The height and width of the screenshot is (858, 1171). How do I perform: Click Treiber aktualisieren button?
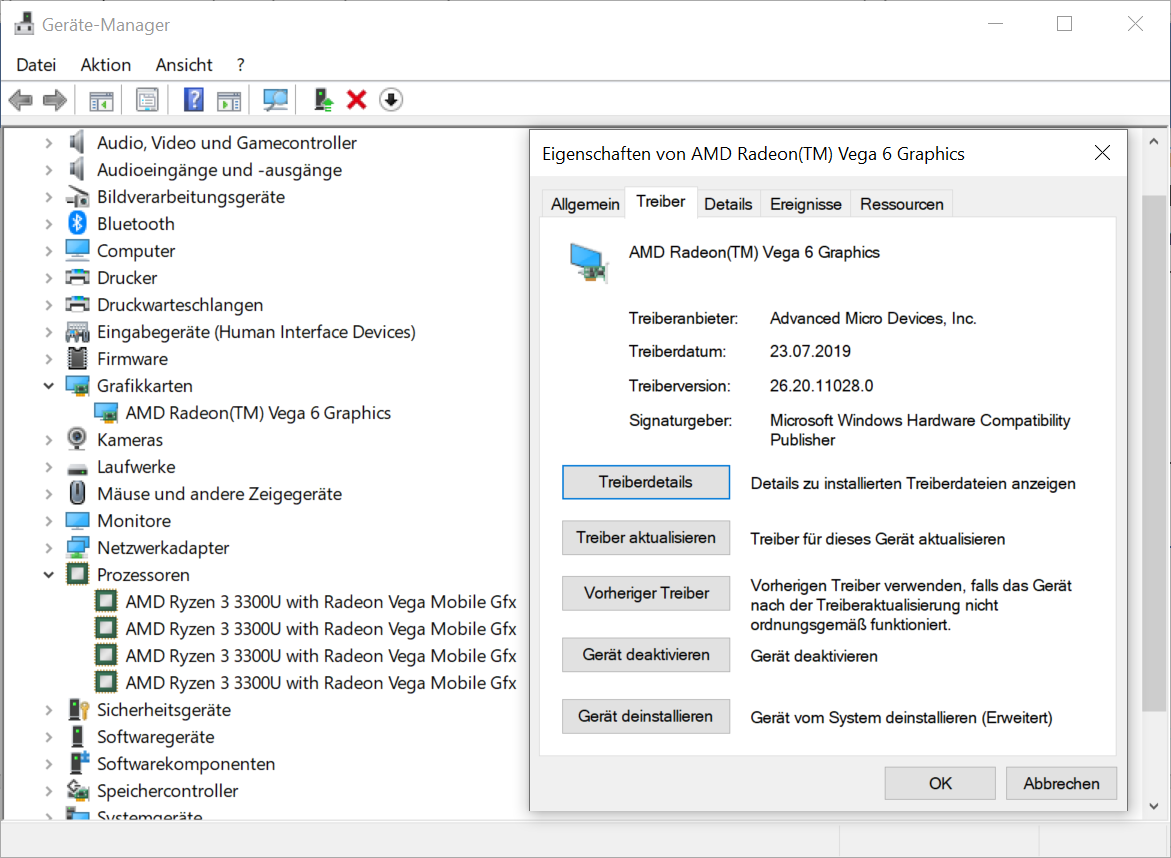pyautogui.click(x=646, y=538)
